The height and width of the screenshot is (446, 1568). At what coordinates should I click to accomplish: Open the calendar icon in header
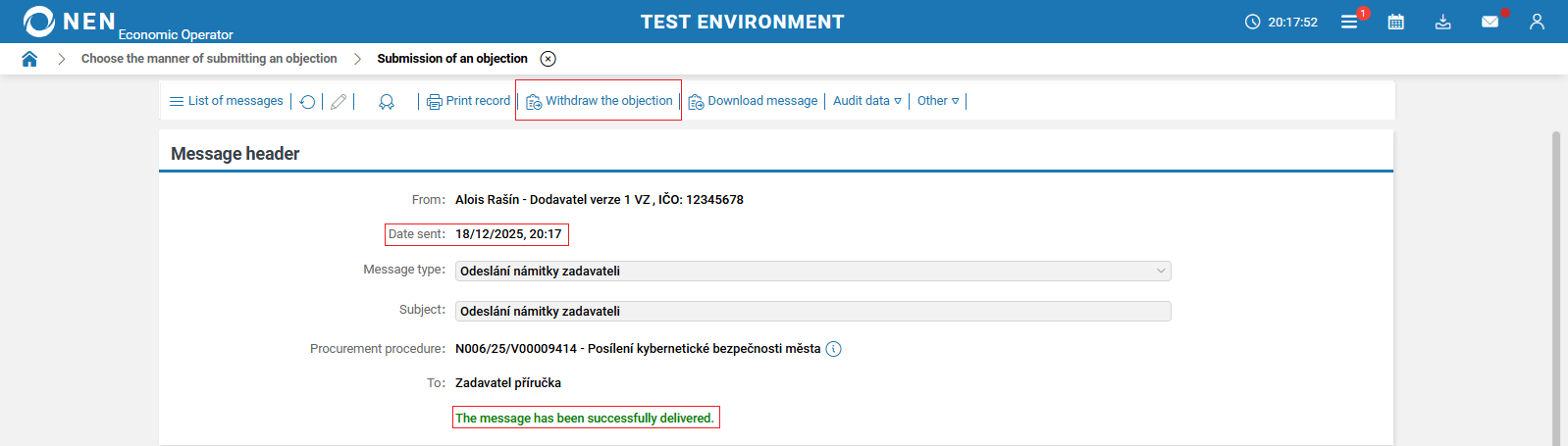[1395, 22]
